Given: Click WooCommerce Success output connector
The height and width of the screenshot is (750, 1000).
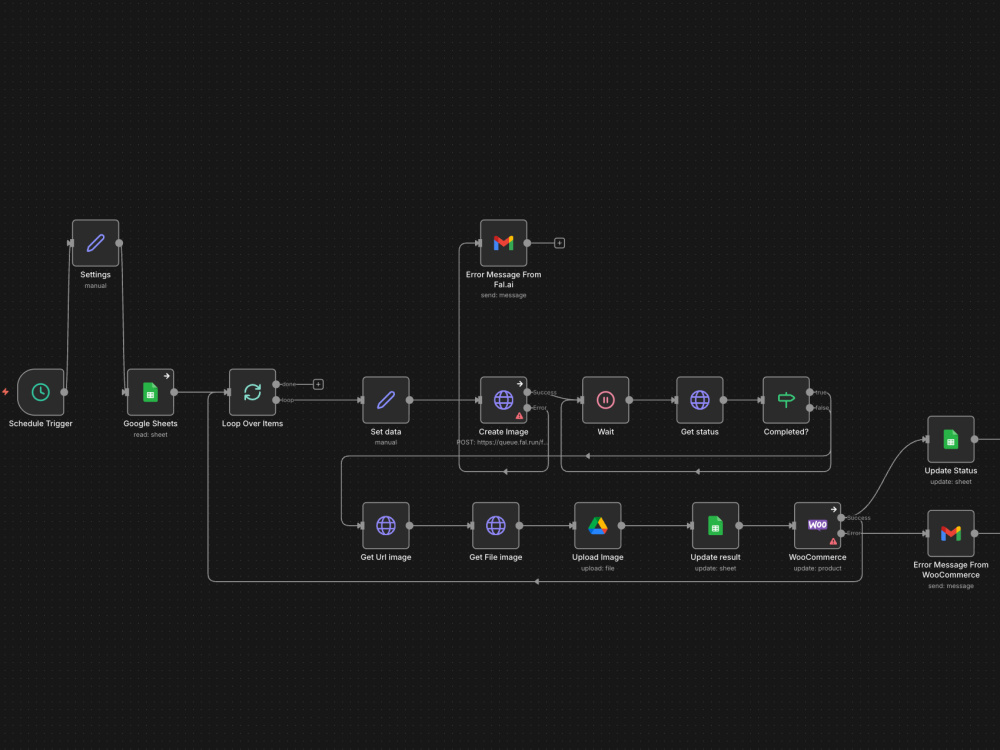Looking at the screenshot, I should (x=841, y=518).
